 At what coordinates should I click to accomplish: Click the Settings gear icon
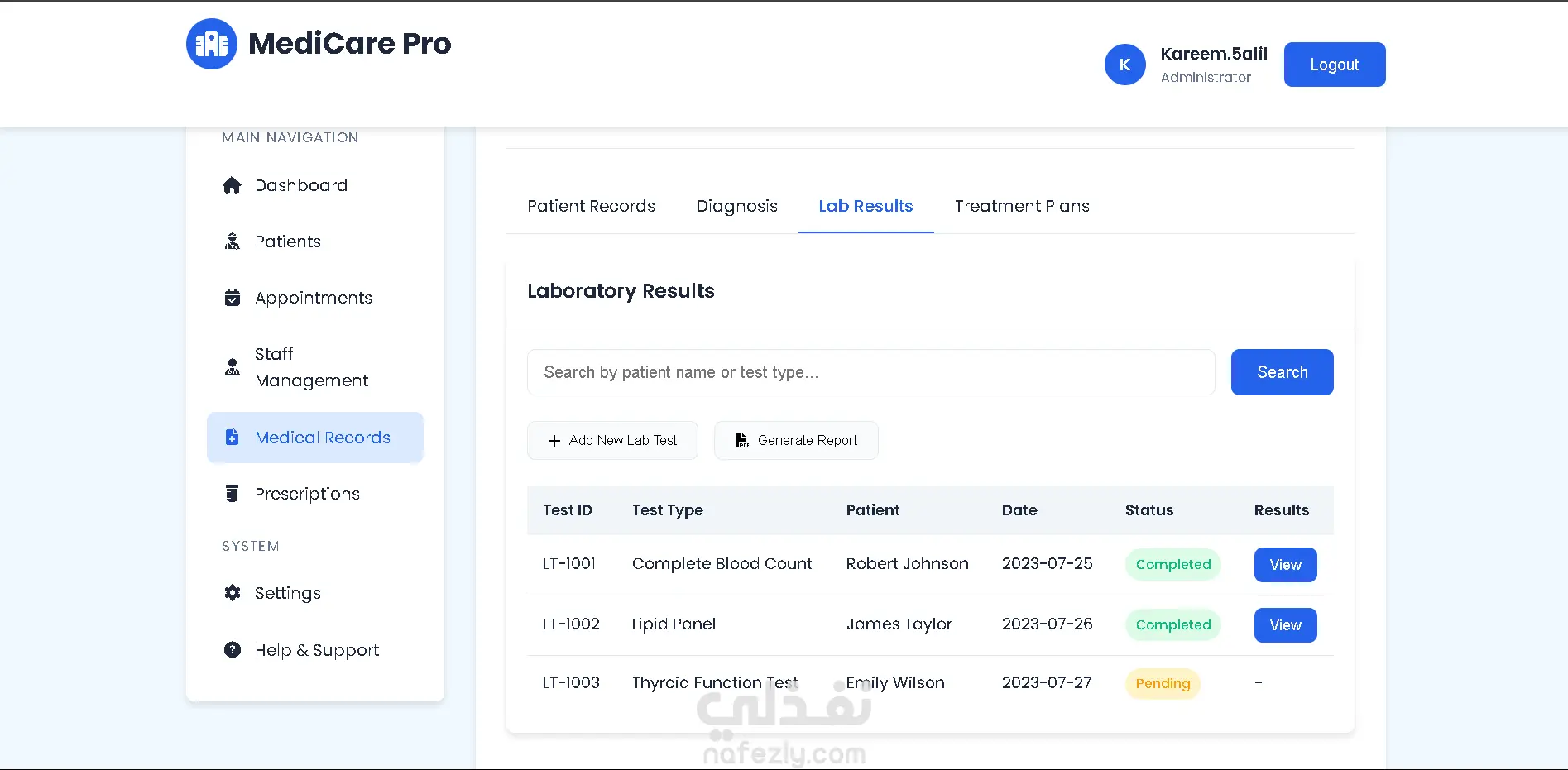tap(233, 593)
